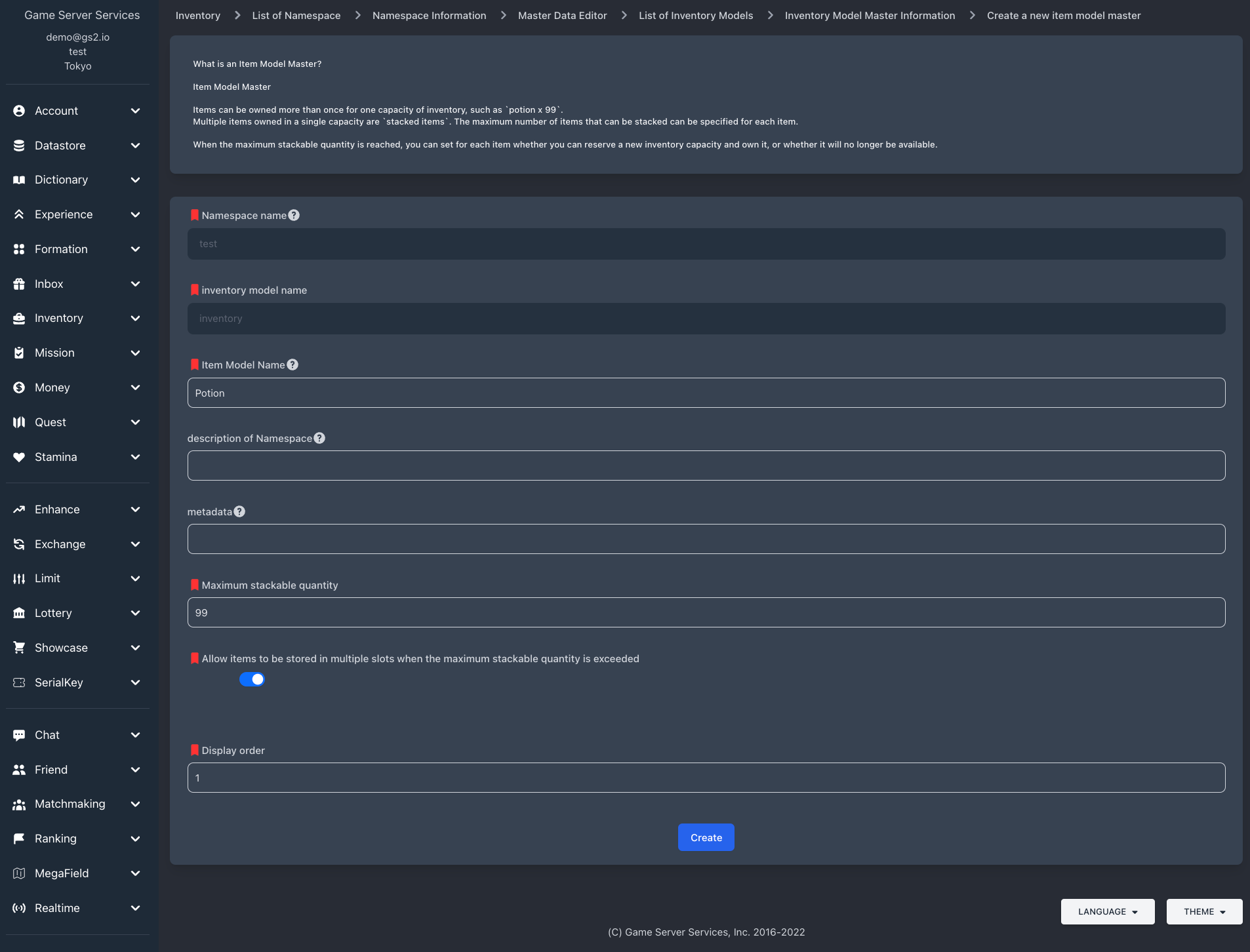Toggle multiple slots storage switch
This screenshot has height=952, width=1250.
click(x=252, y=679)
